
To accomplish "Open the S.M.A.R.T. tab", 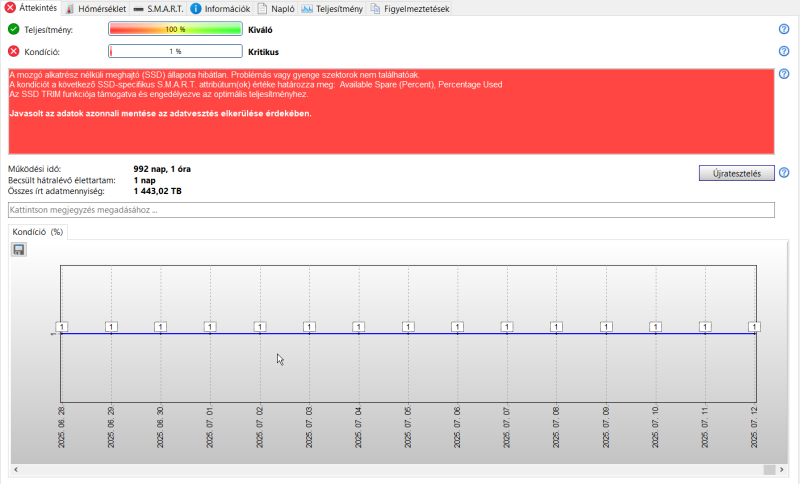I will (x=159, y=9).
